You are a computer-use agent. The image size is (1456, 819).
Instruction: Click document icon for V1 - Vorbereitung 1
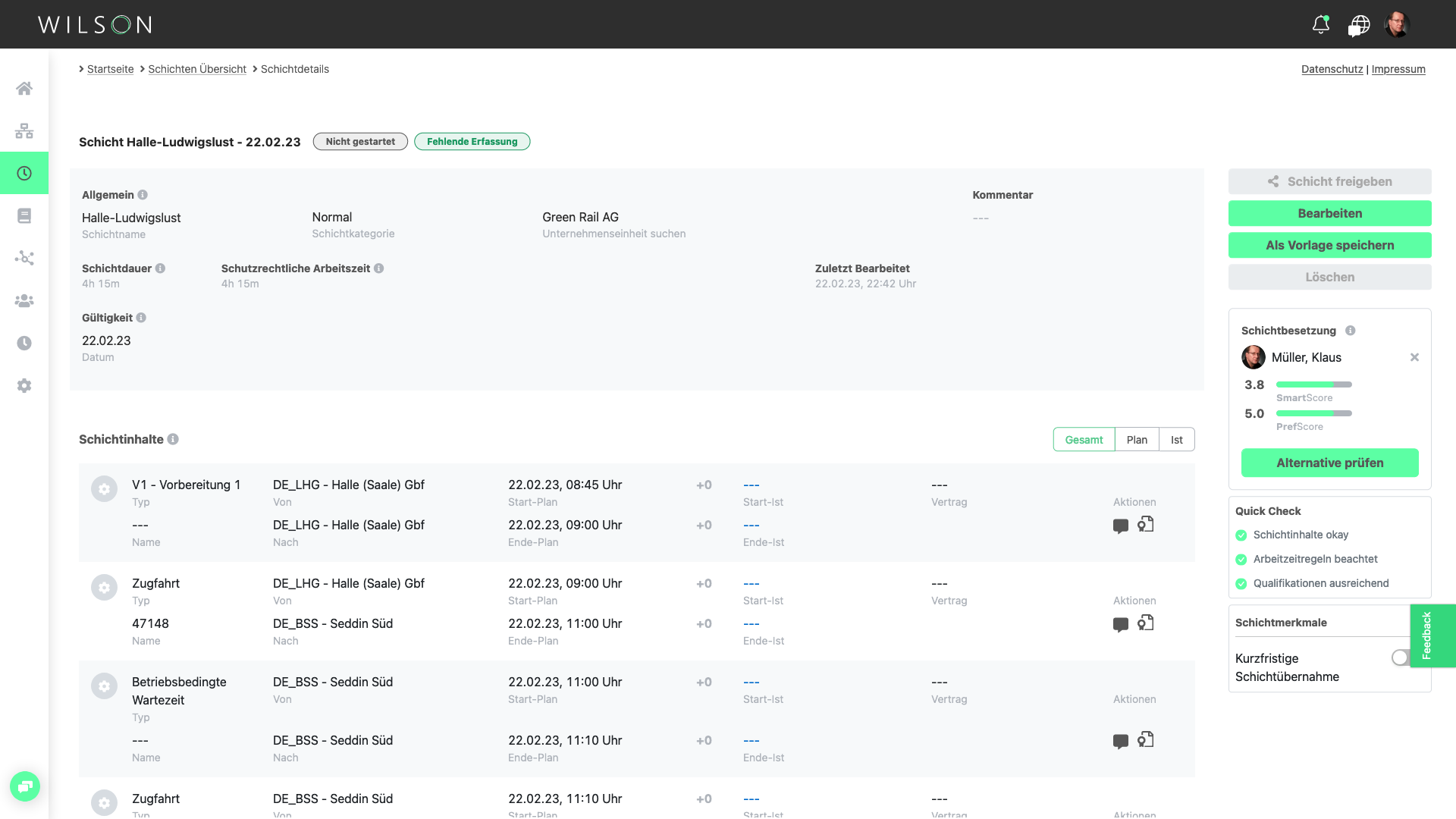[x=1146, y=524]
